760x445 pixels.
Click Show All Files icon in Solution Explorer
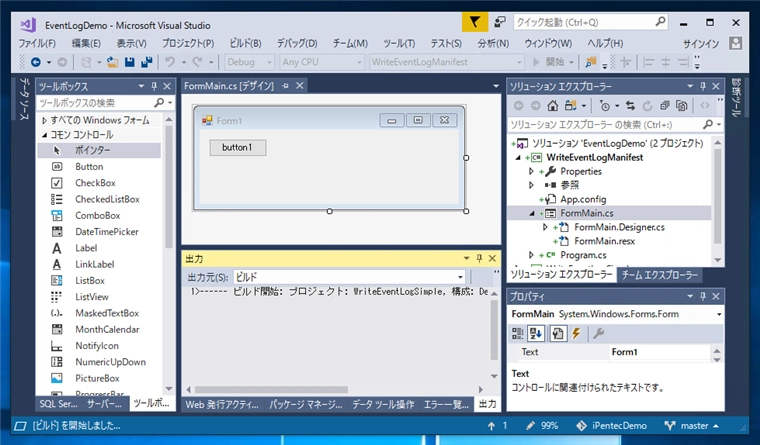pyautogui.click(x=681, y=106)
